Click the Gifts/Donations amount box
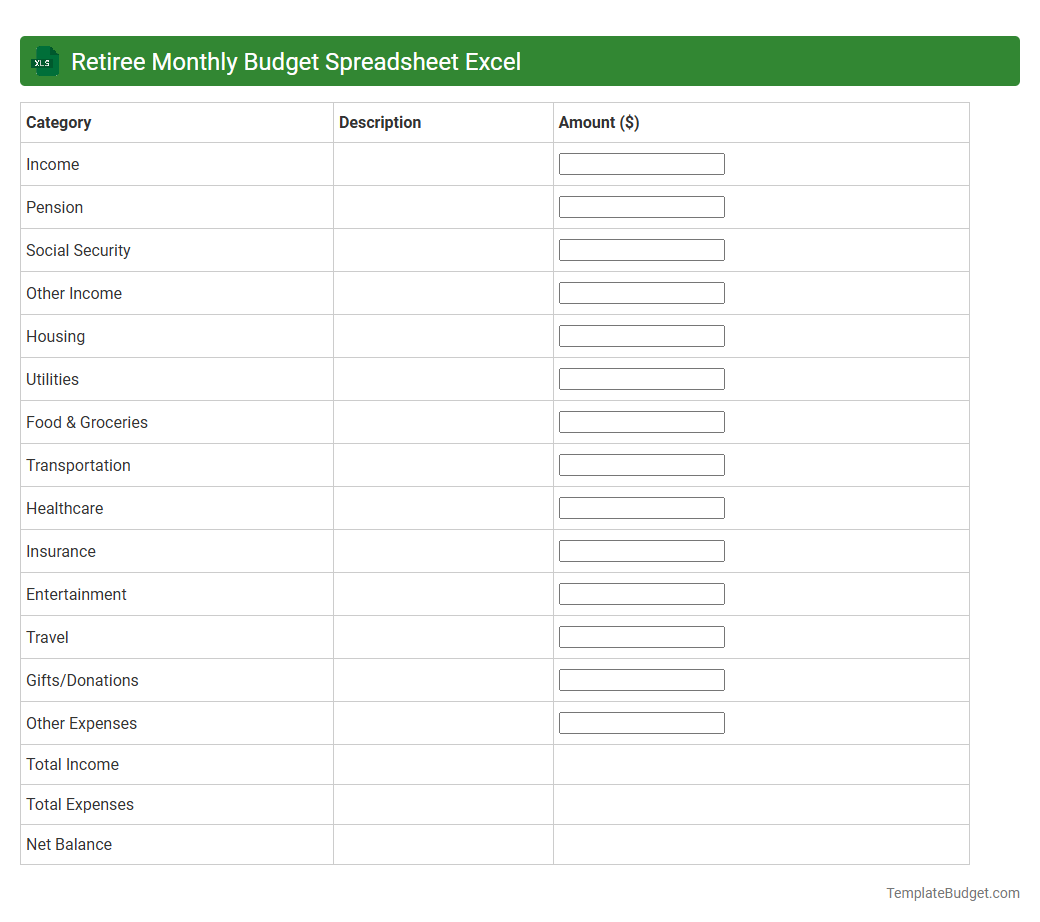The width and height of the screenshot is (1040, 922). pyautogui.click(x=642, y=679)
